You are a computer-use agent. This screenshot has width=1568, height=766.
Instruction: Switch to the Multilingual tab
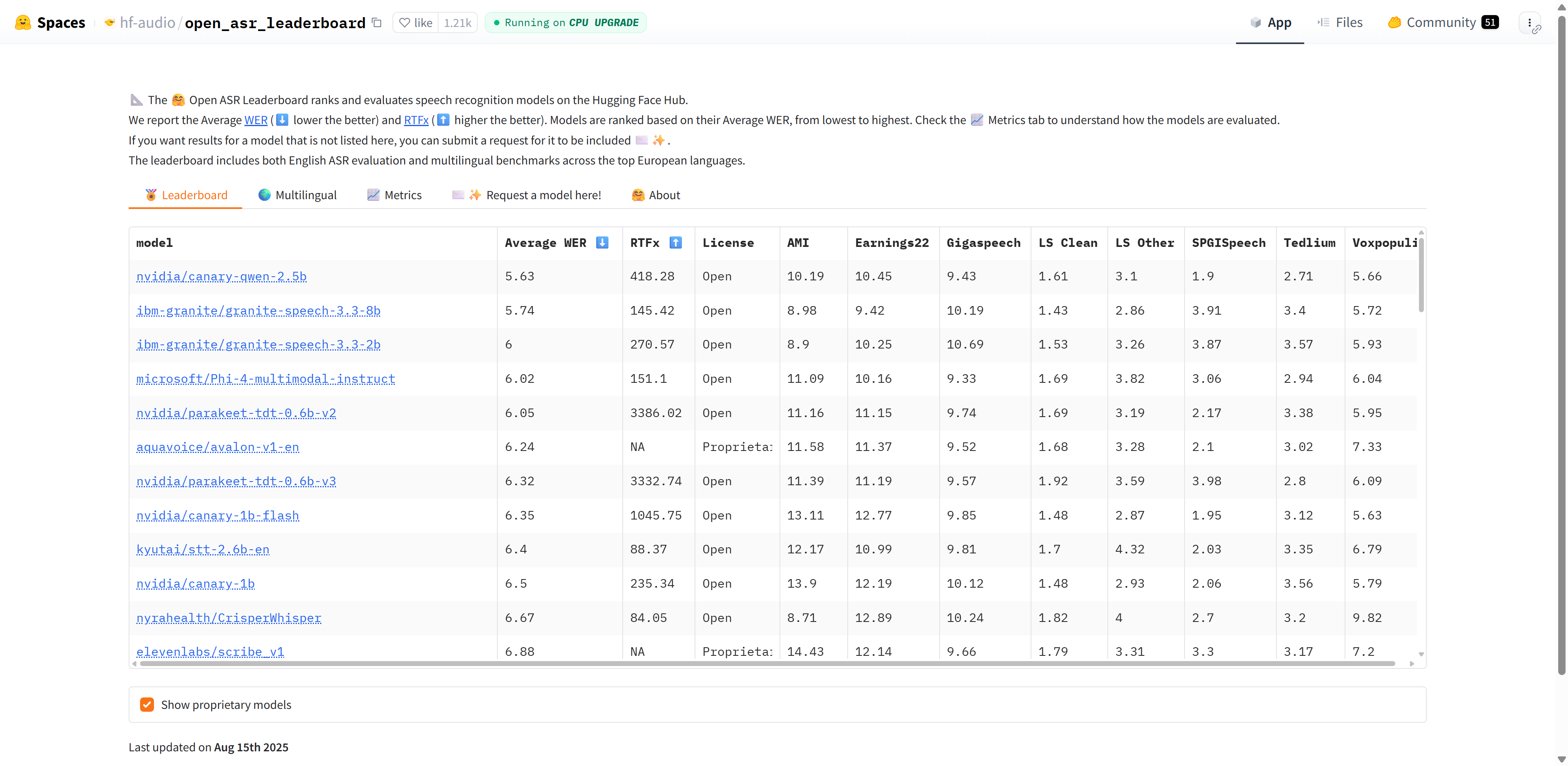click(297, 195)
